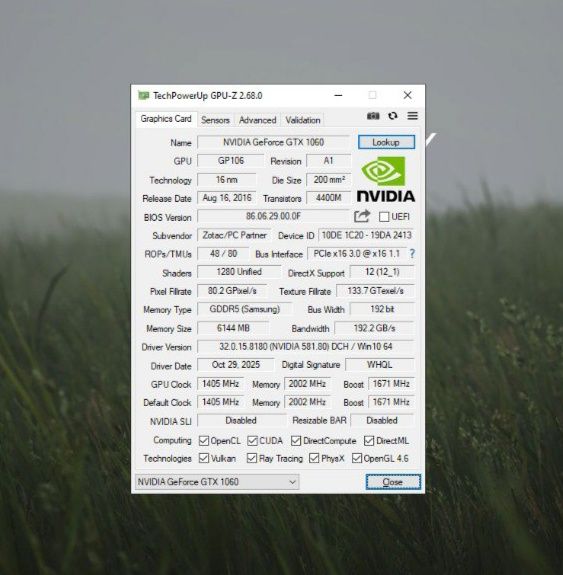Viewport: 563px width, 575px height.
Task: Minimize the GPU-Z window
Action: pos(338,95)
